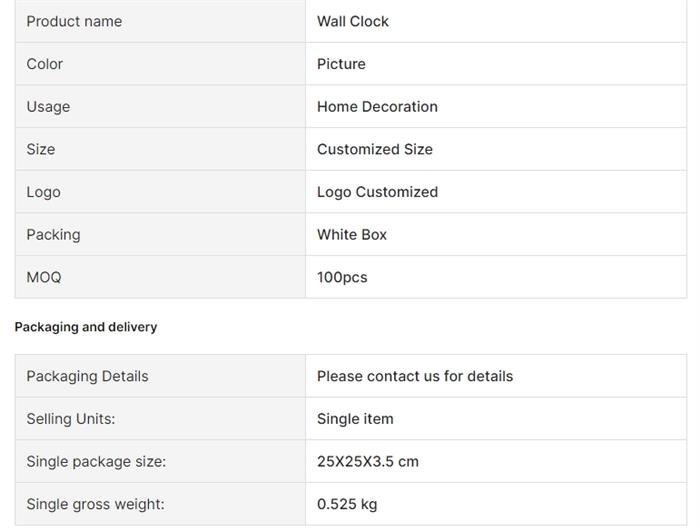Click the 'Customized Size' value cell
The image size is (700, 530).
(375, 149)
